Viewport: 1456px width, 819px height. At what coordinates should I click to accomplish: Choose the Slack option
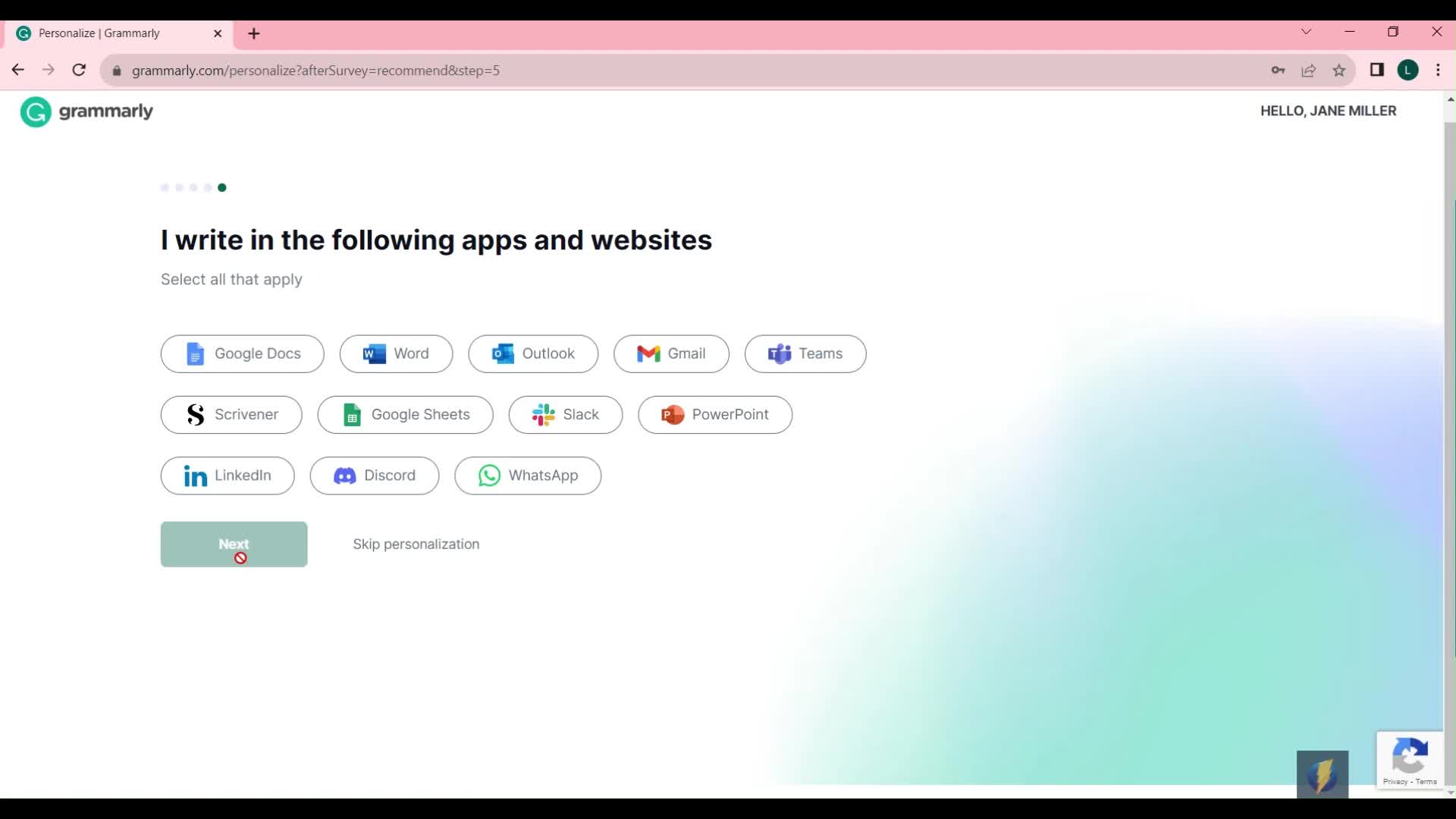pos(566,415)
